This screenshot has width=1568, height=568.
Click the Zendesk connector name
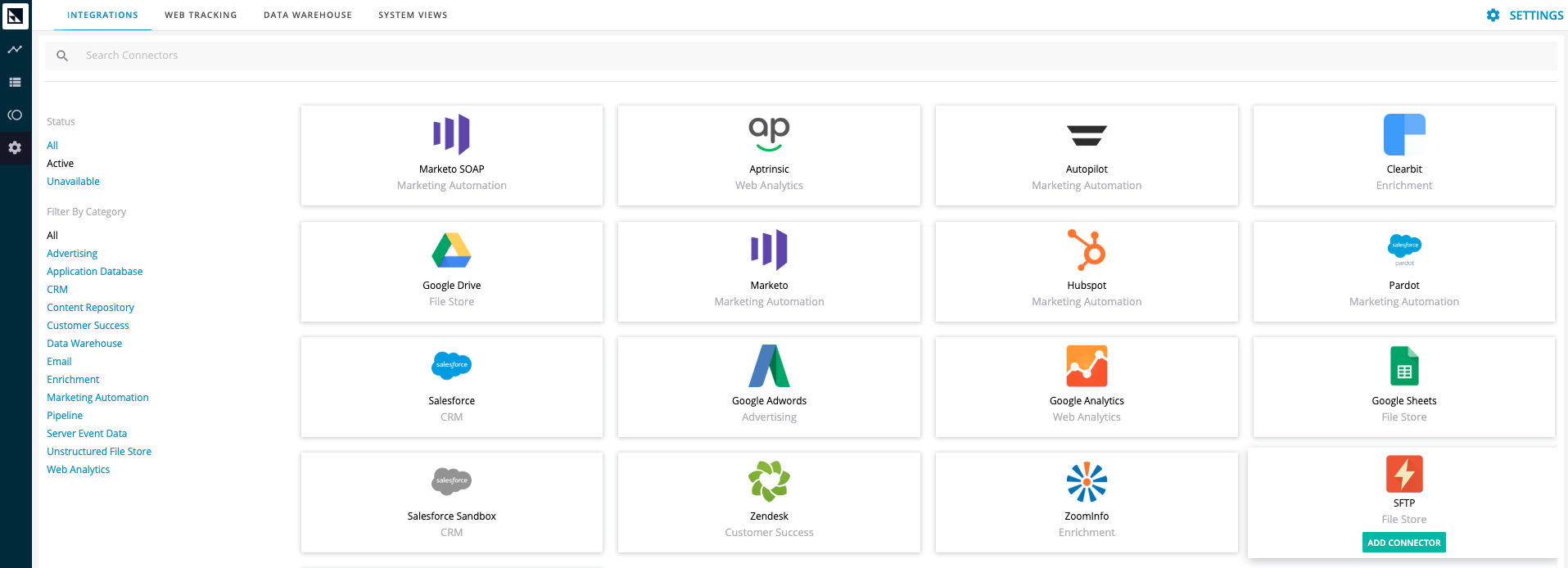coord(769,516)
